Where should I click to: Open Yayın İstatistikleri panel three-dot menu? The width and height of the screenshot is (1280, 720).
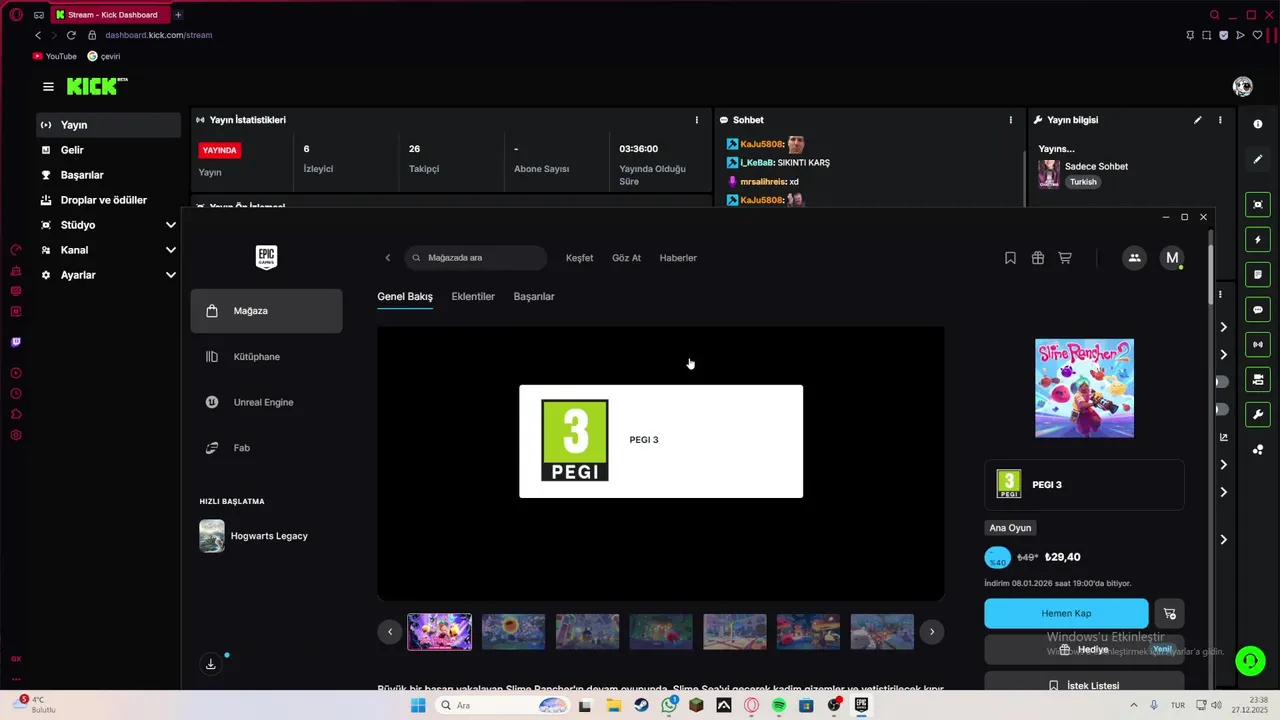[x=697, y=120]
